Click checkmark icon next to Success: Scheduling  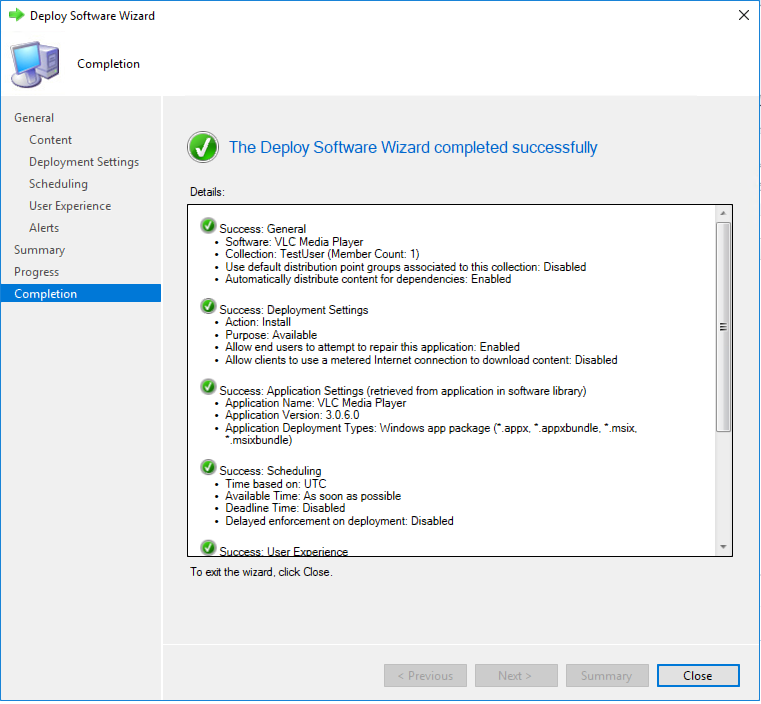click(x=208, y=468)
